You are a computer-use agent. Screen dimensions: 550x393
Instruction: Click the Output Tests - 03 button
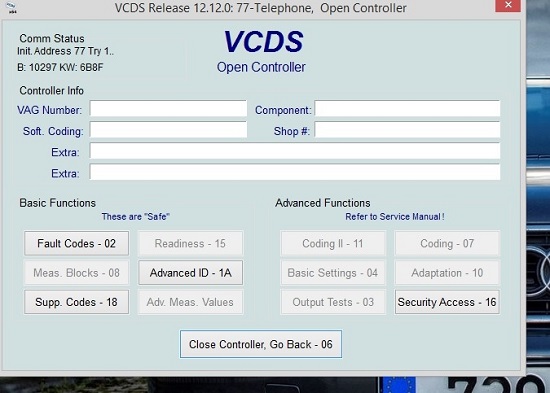click(x=333, y=302)
